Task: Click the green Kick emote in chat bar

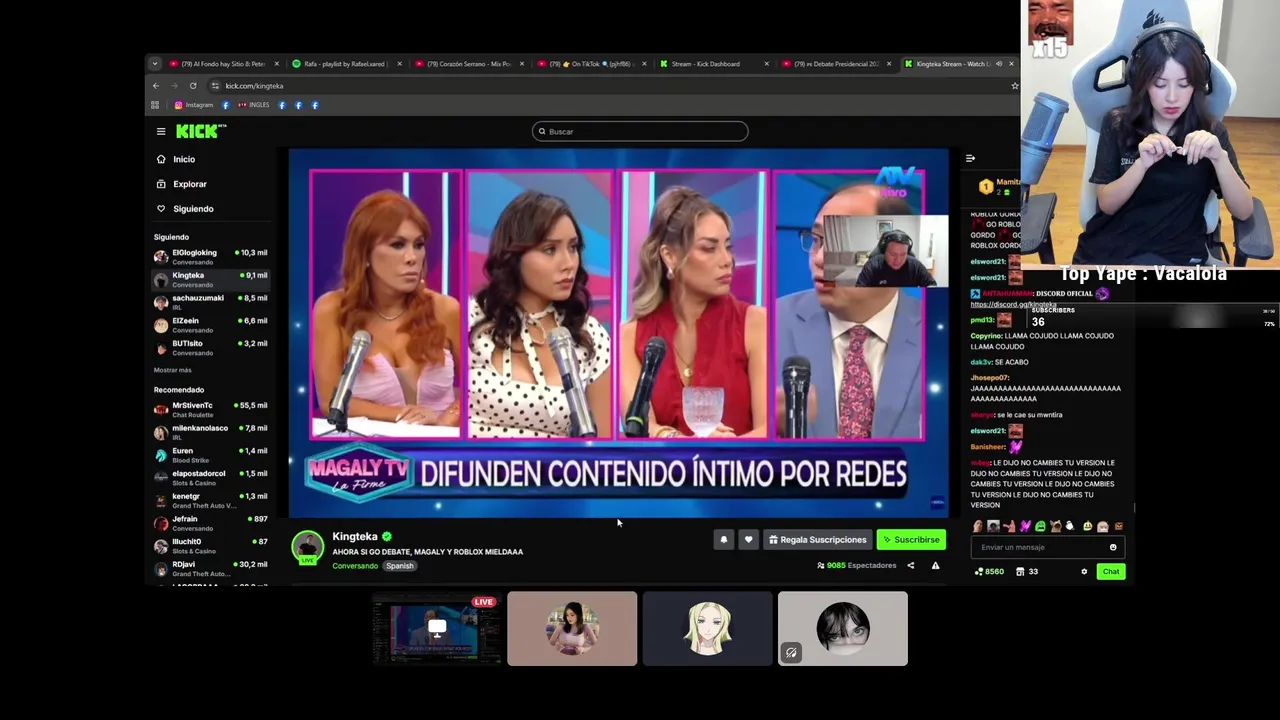Action: point(1041,526)
